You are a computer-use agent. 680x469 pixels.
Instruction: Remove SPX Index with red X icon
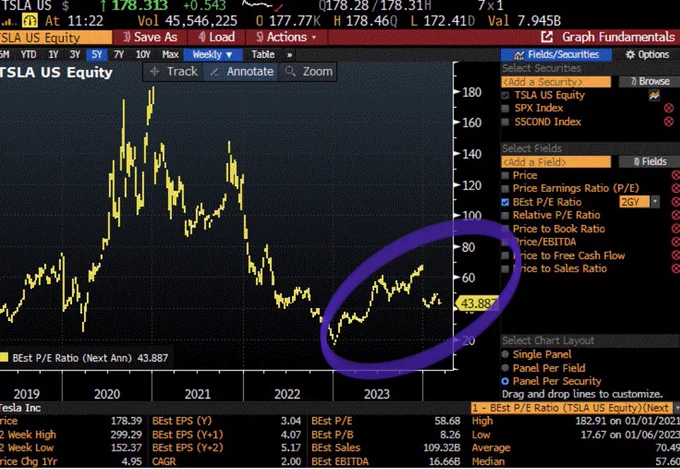coord(669,108)
